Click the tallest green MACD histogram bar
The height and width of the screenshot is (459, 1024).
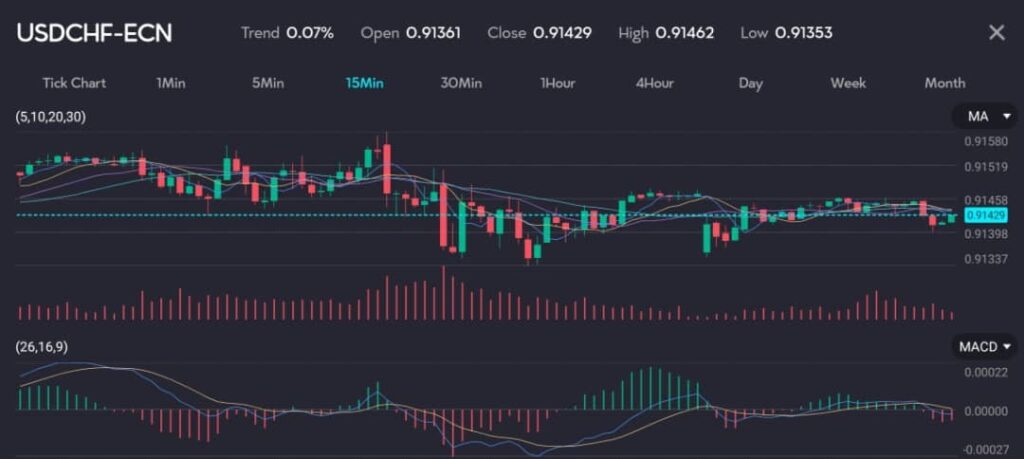[x=647, y=388]
